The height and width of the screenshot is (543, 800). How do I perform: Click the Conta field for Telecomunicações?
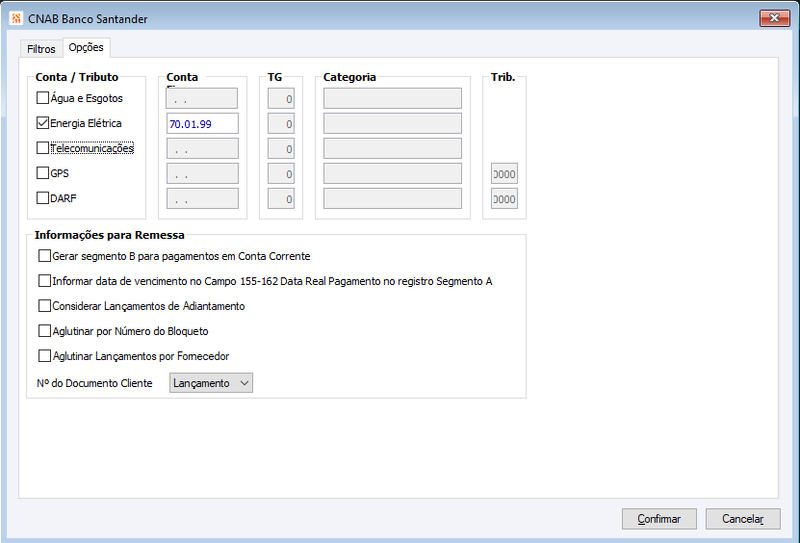tap(203, 149)
